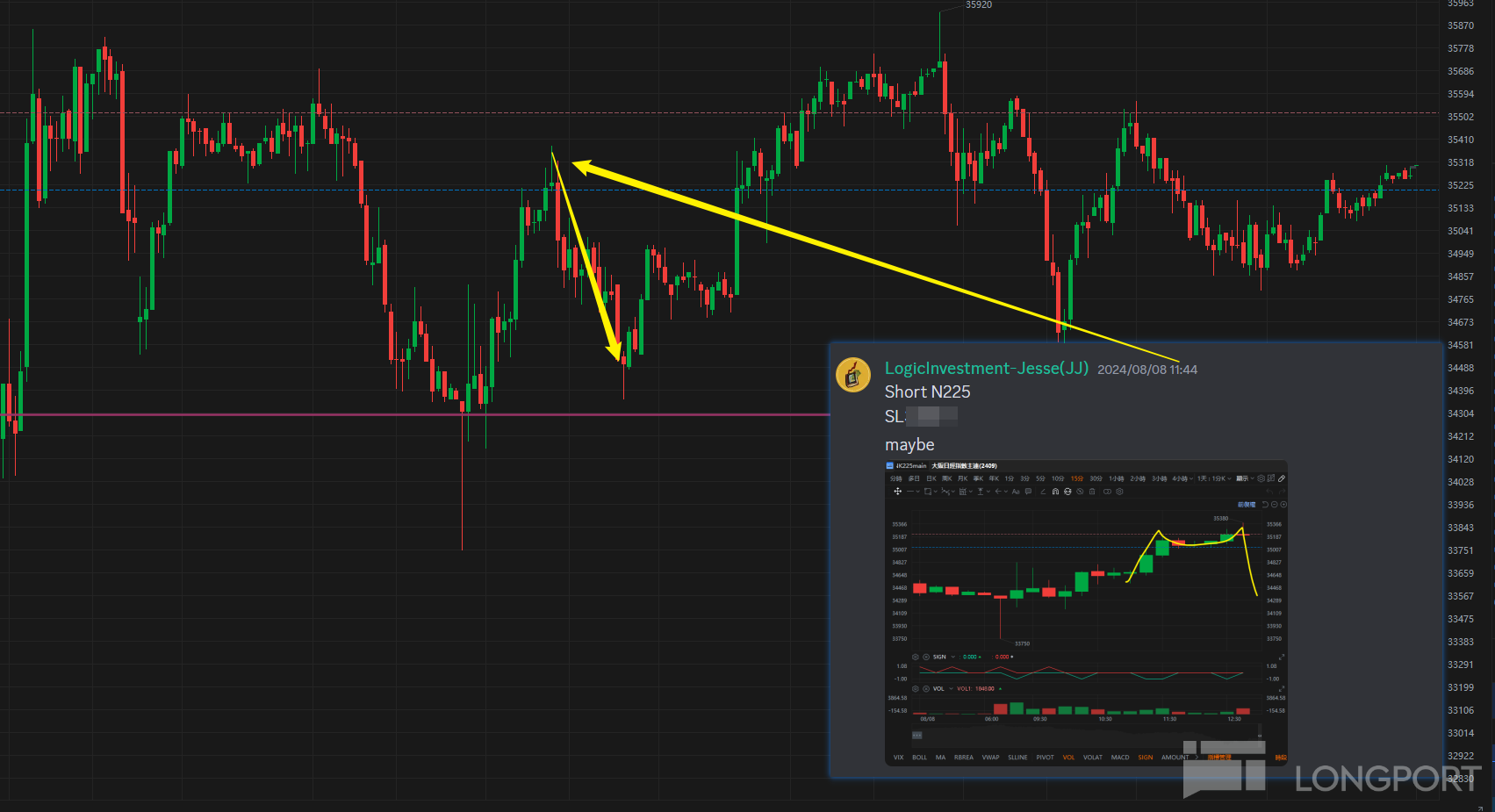Toggle the VOL indicator off
Image resolution: width=1495 pixels, height=812 pixels.
1068,757
